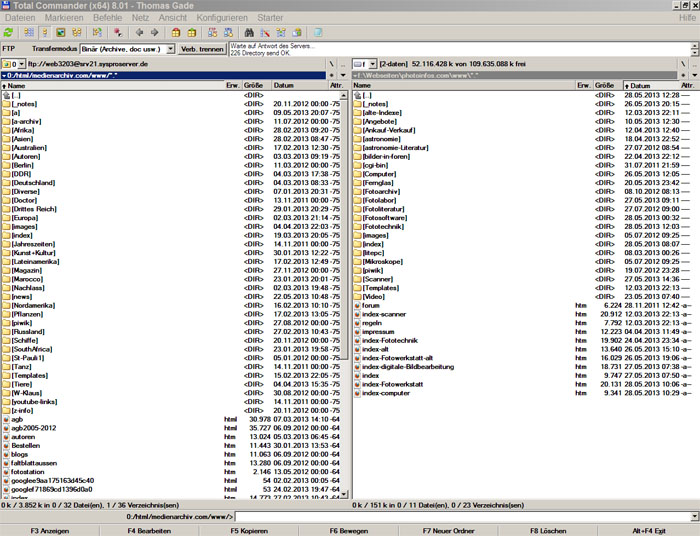The width and height of the screenshot is (700, 536).
Task: Switch to brief file list view icon
Action: (29, 33)
